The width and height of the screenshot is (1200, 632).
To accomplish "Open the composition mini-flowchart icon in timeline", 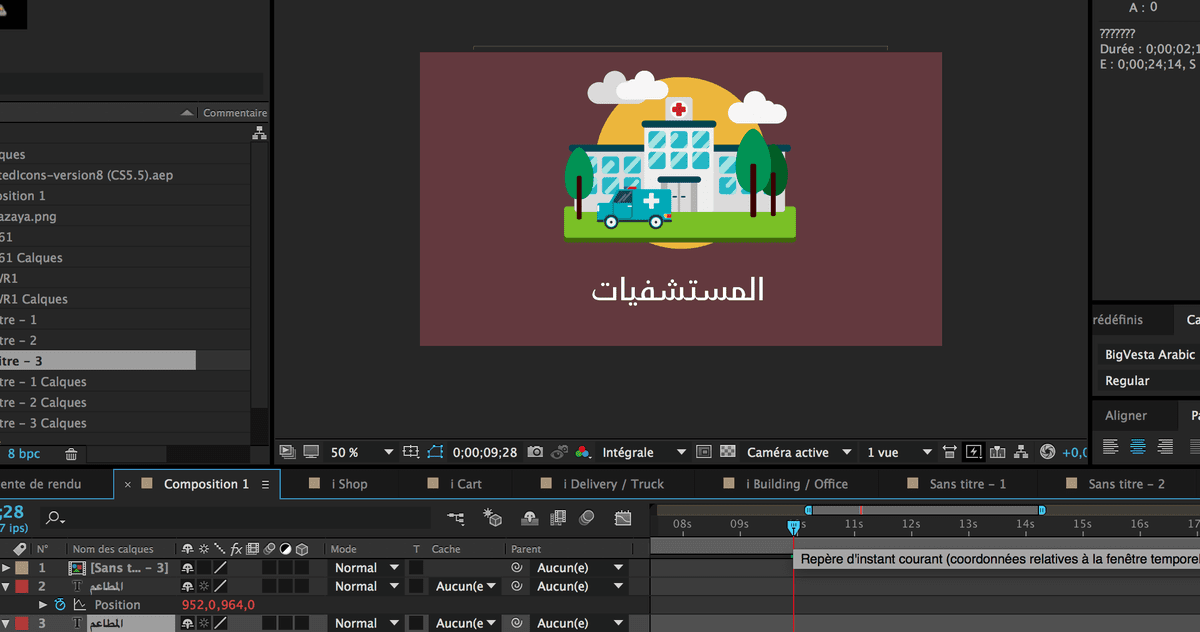I will point(456,518).
